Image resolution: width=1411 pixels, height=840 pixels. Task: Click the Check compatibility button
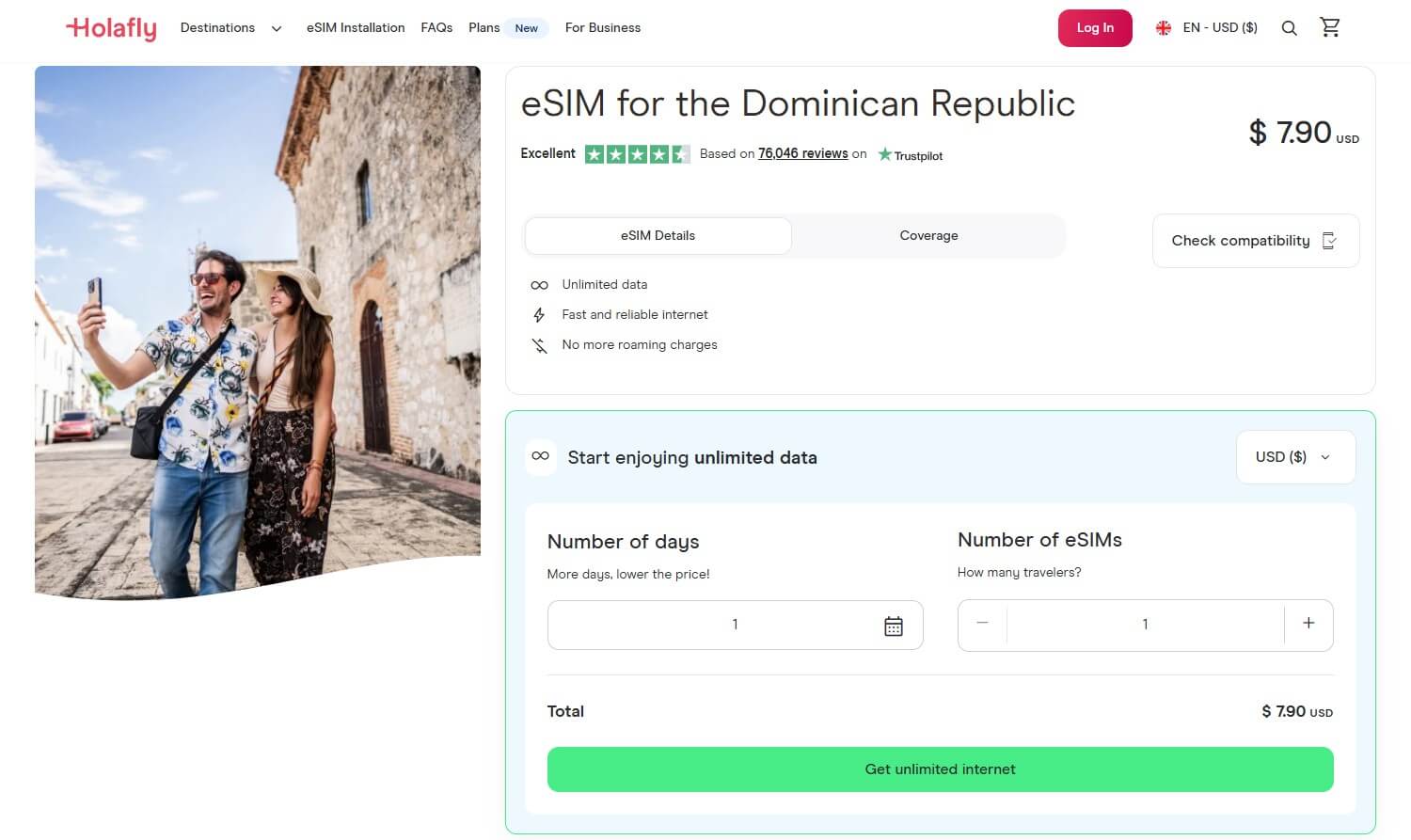[1255, 241]
